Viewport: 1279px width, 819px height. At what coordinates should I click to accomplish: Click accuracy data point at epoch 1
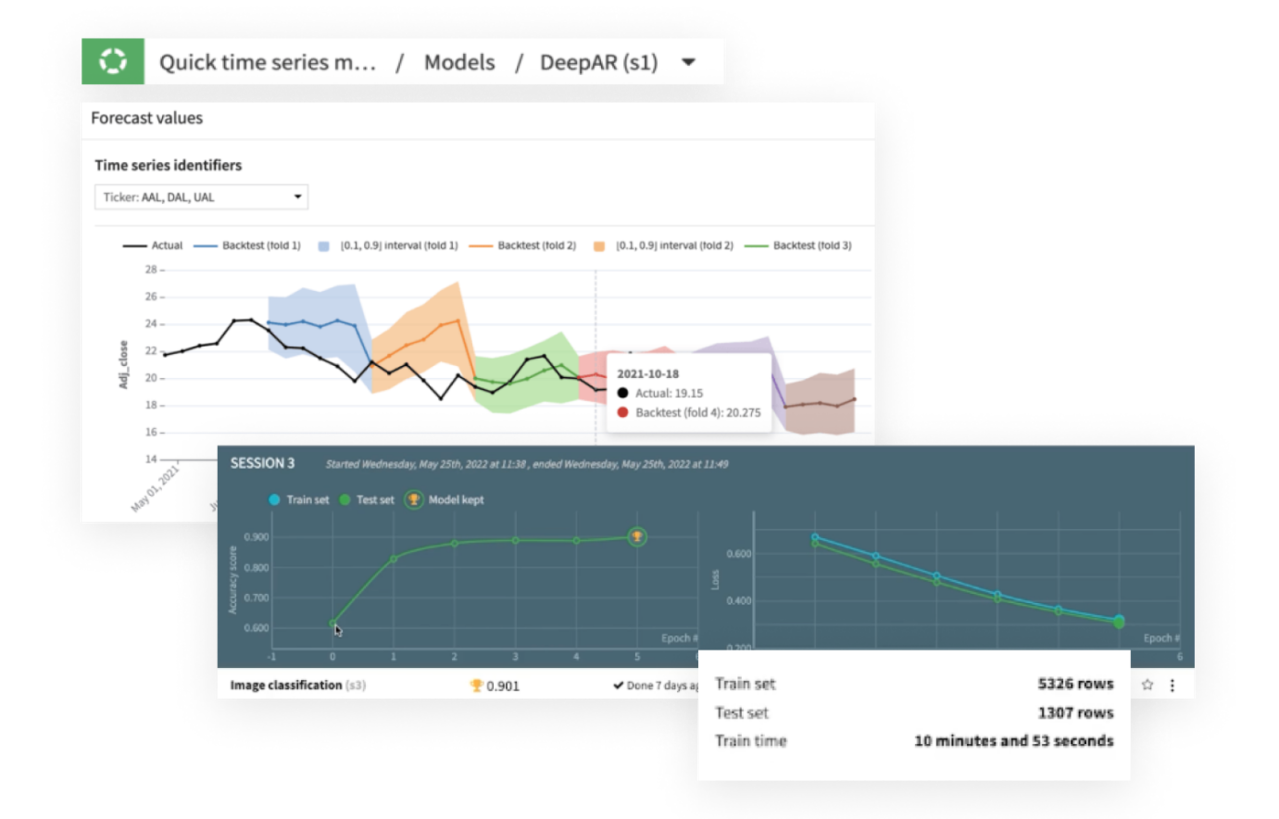pos(393,559)
